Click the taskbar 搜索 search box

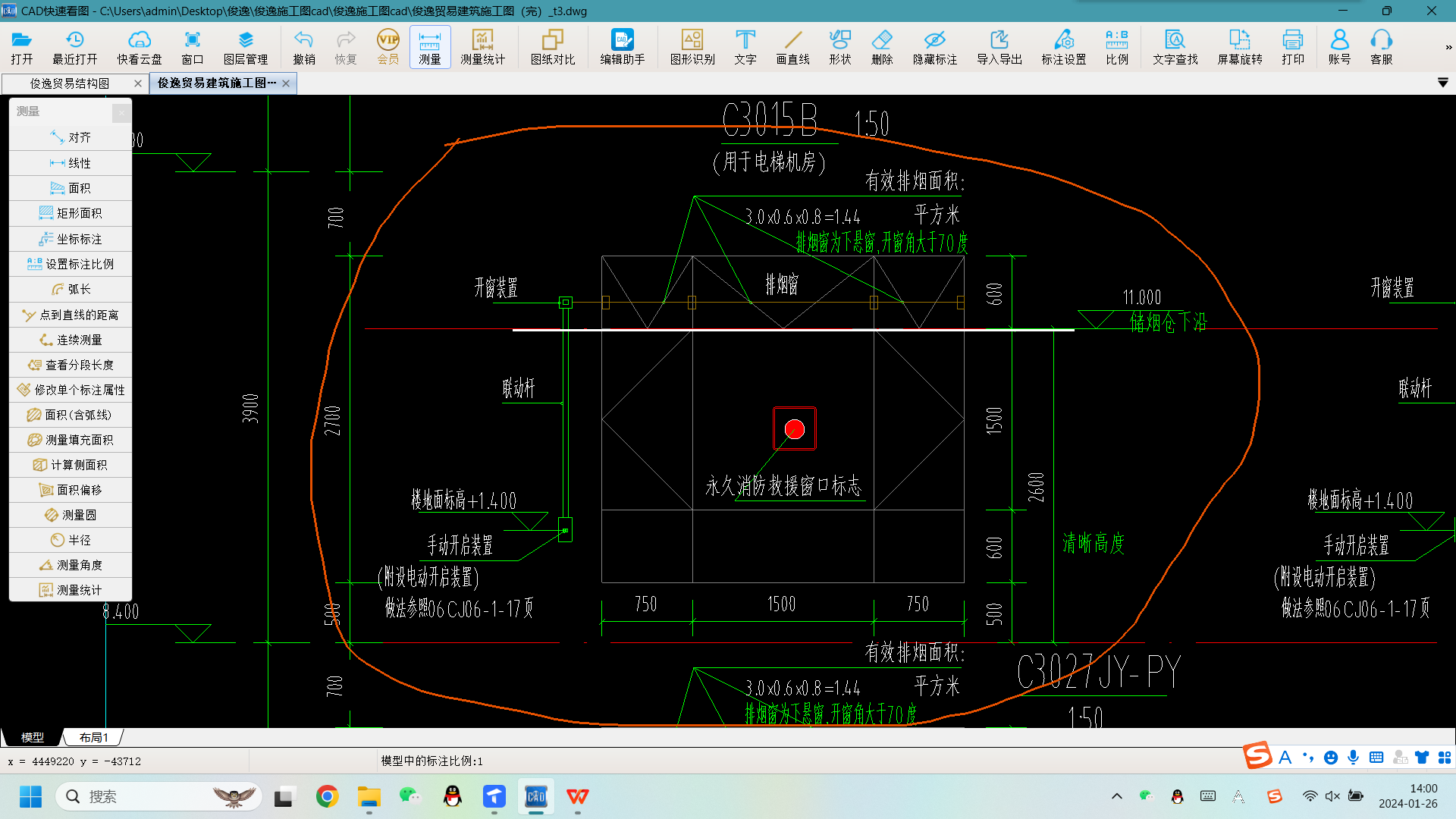(158, 796)
